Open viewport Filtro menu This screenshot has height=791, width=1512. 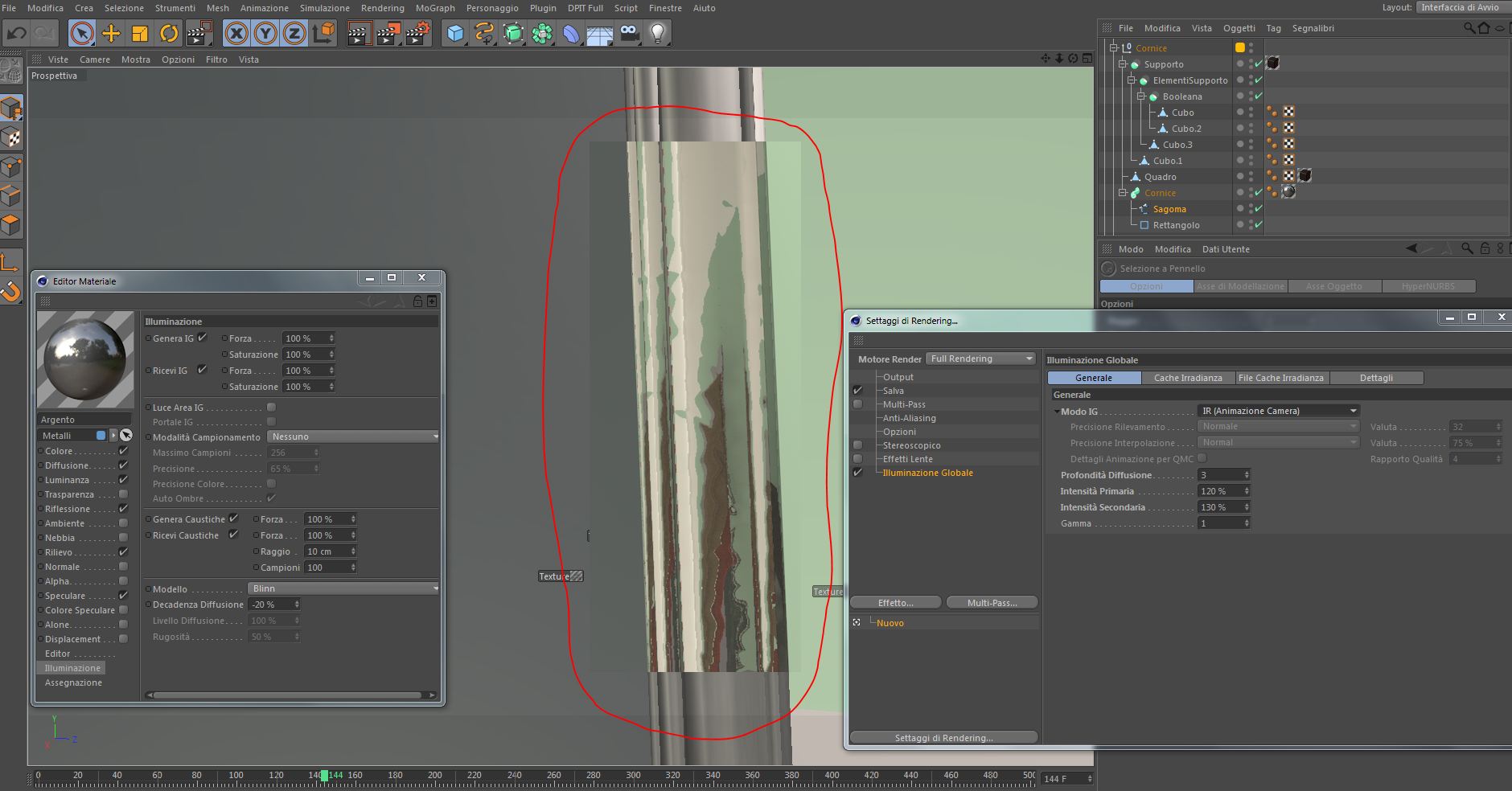(216, 59)
